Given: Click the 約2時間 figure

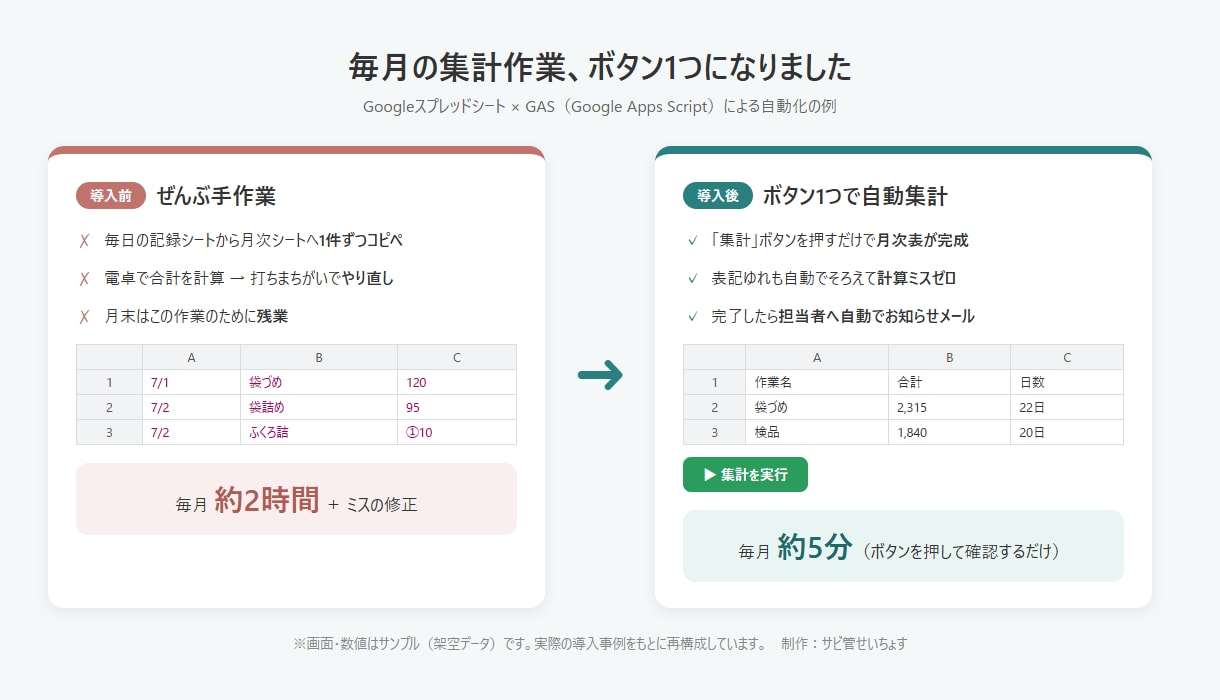Looking at the screenshot, I should 267,500.
